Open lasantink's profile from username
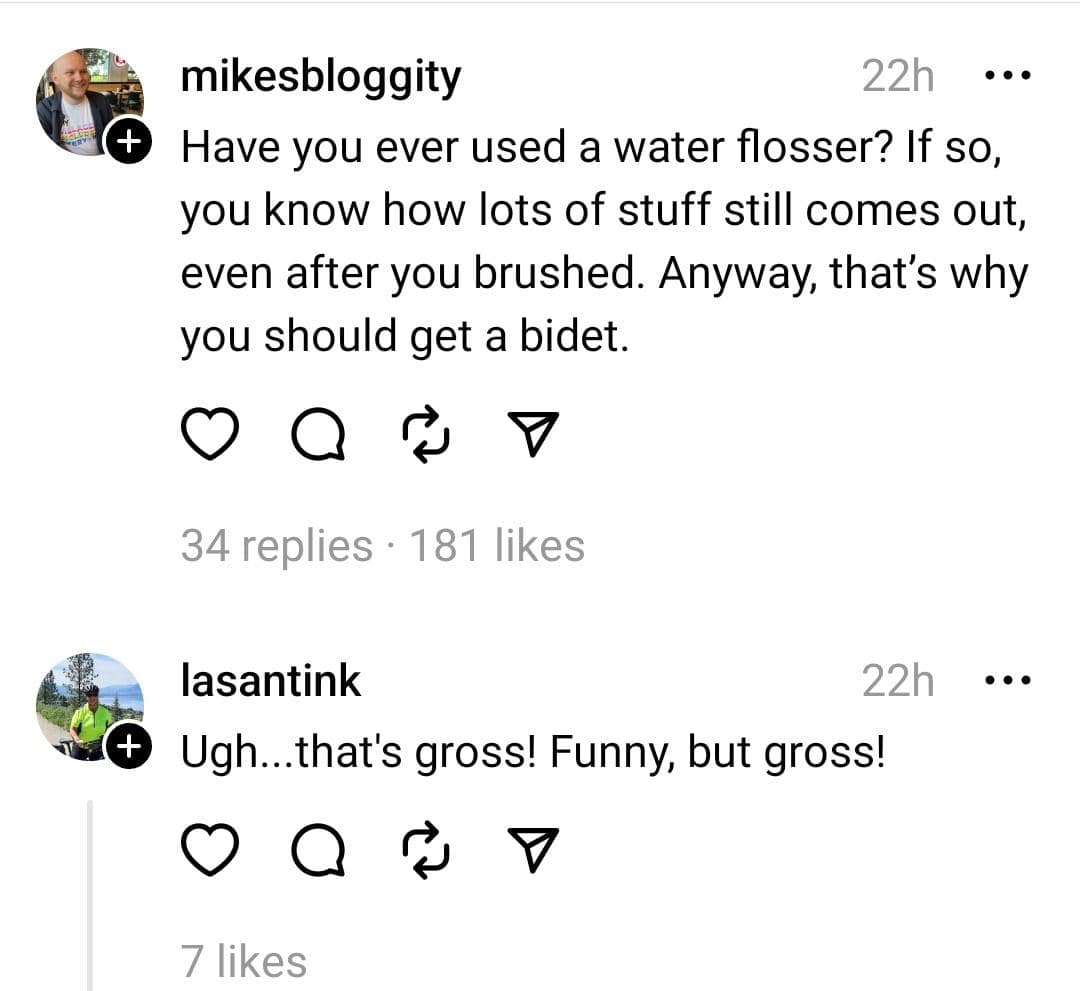The width and height of the screenshot is (1080, 991). (x=270, y=681)
